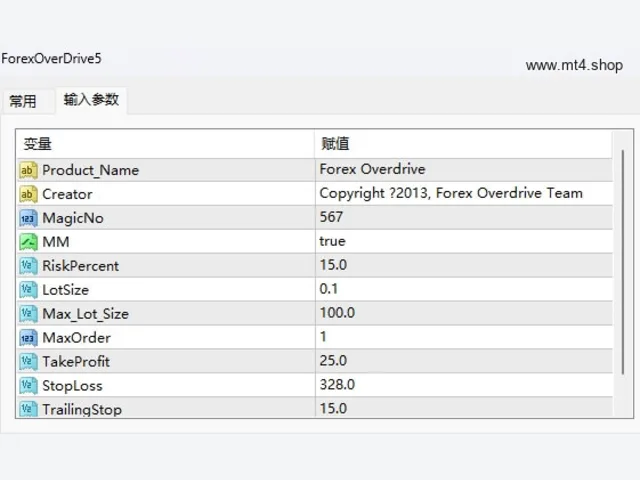Viewport: 640px width, 480px height.
Task: Select the RiskPercent variable name
Action: click(x=80, y=266)
